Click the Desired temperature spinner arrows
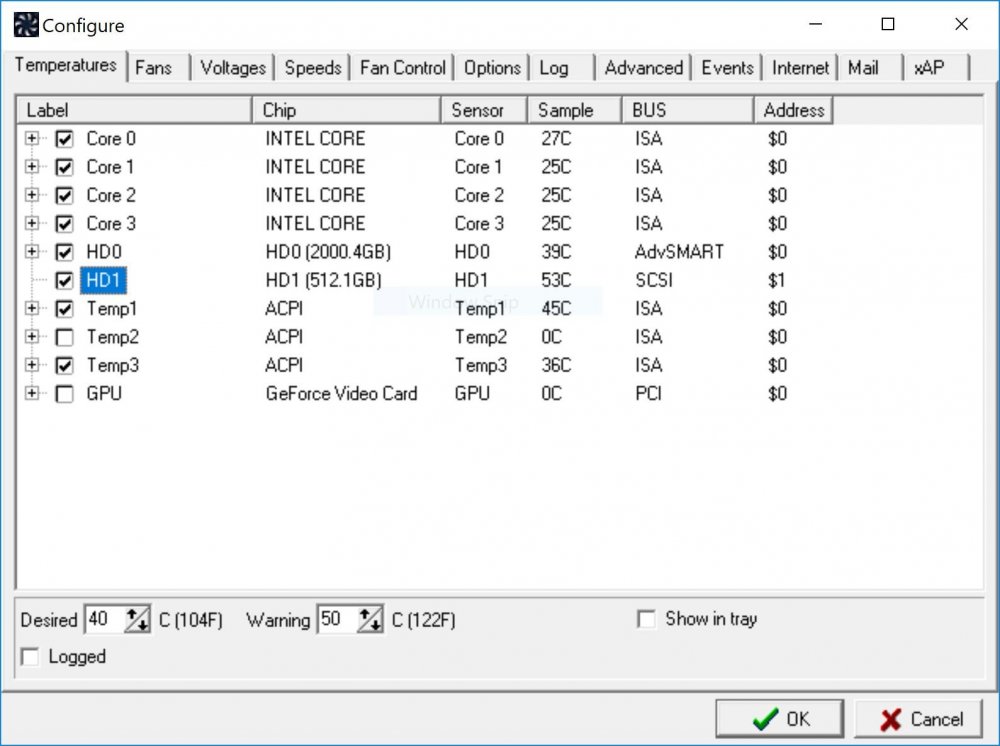 coord(137,619)
